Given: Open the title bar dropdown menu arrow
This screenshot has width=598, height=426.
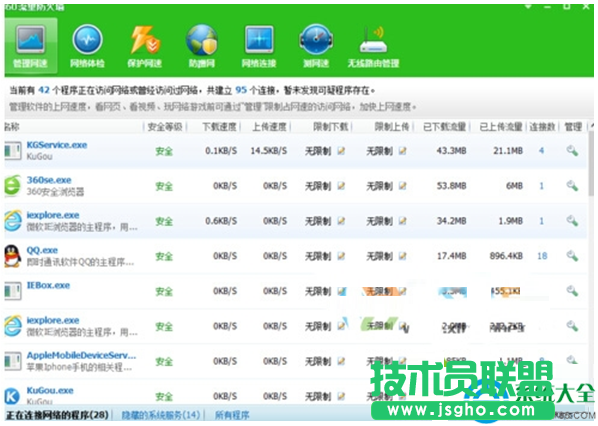Looking at the screenshot, I should click(x=528, y=7).
